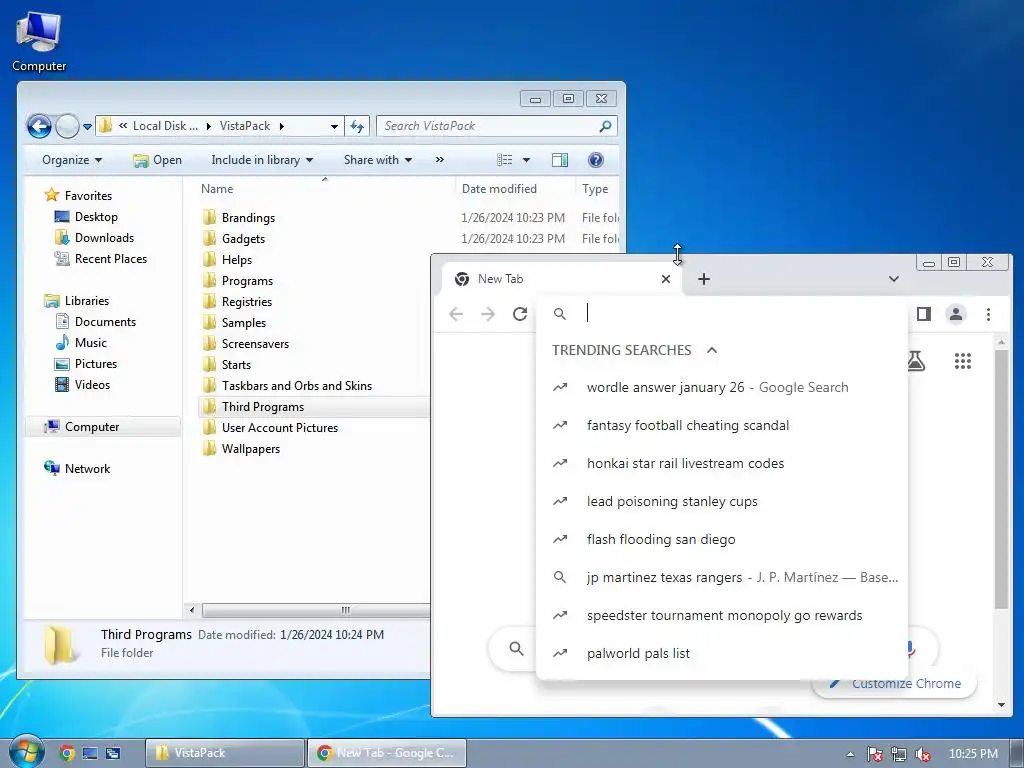Open Search Labs flask icon
Screen dimensions: 1024x768
(x=916, y=360)
